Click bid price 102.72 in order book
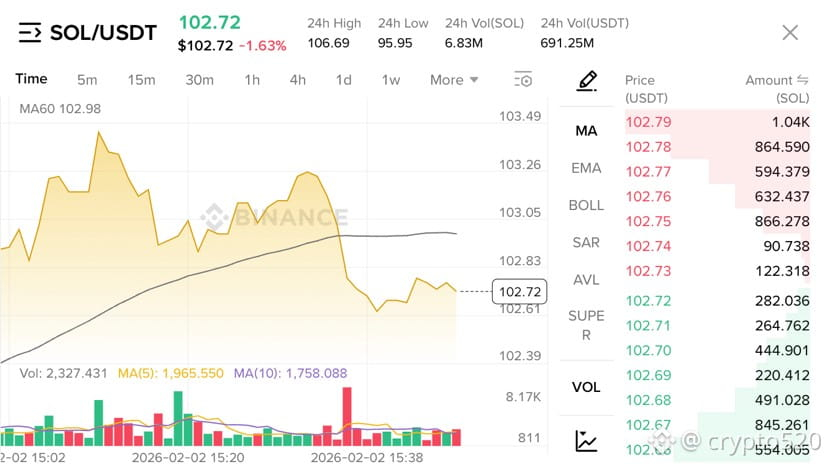 tap(648, 300)
